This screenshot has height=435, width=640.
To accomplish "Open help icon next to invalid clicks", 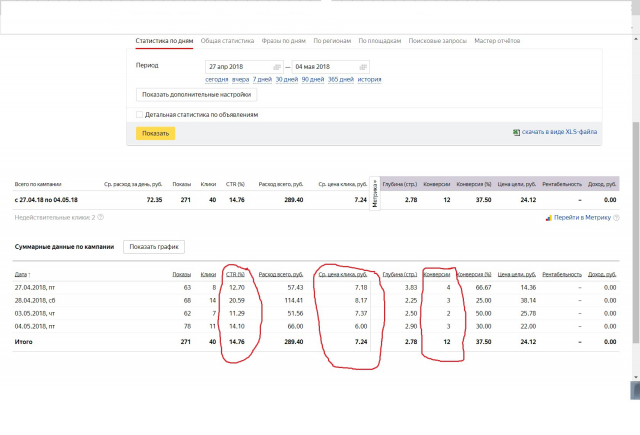I will coord(101,217).
